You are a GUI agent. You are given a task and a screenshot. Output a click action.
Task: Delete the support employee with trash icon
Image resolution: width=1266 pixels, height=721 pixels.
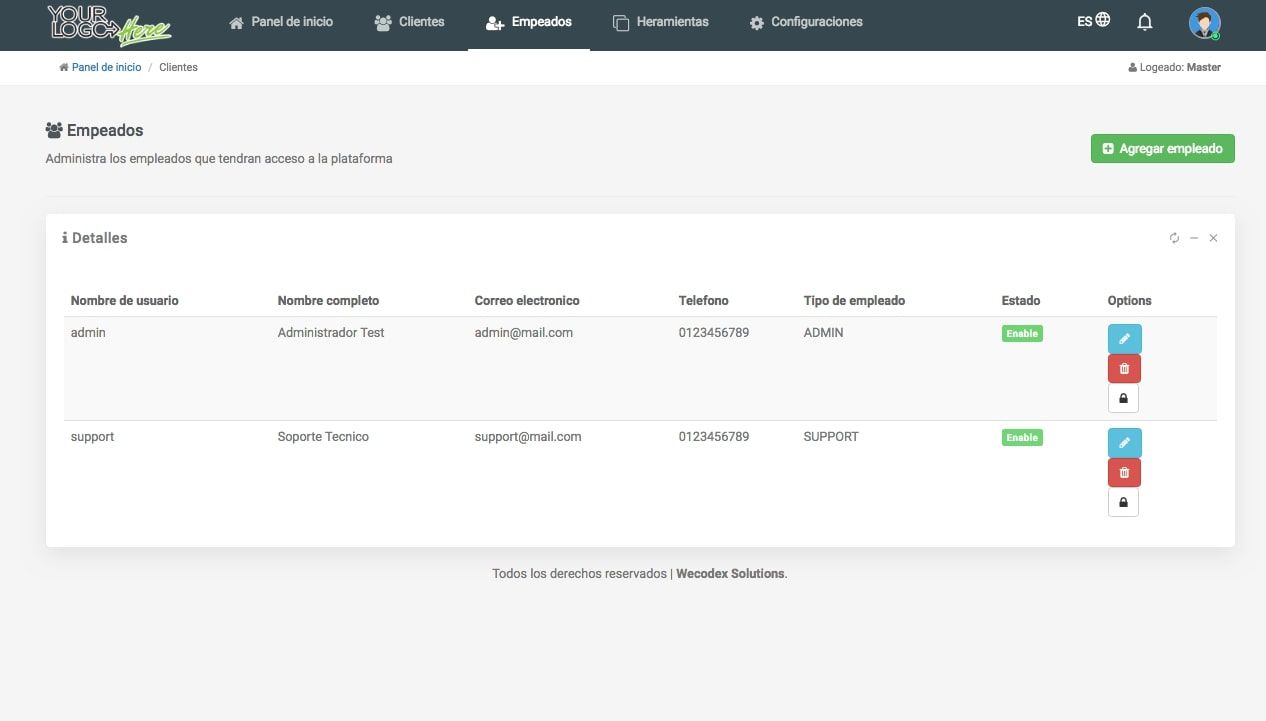point(1124,473)
